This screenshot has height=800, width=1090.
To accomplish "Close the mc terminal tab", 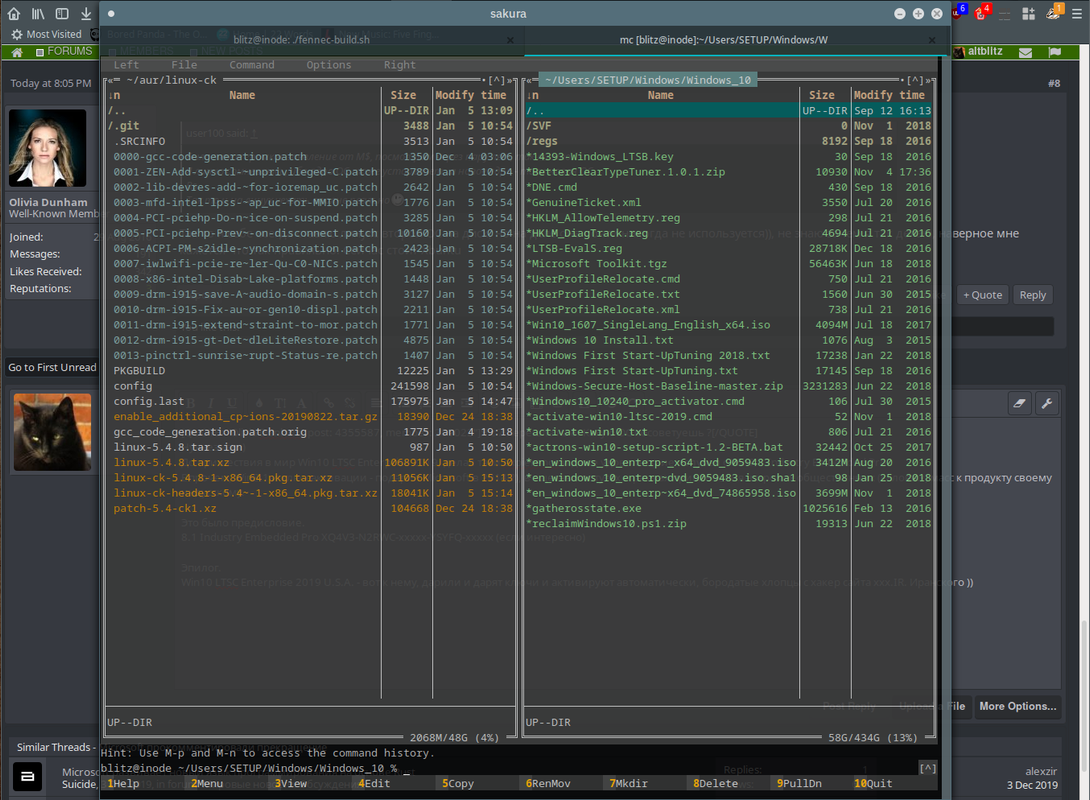I will [934, 40].
